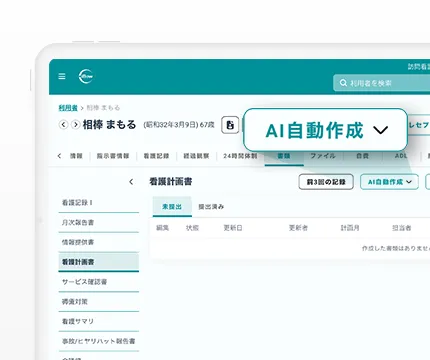Viewport: 430px width, 360px height.
Task: Open 情報提供書 in the sidebar
Action: [x=99, y=242]
